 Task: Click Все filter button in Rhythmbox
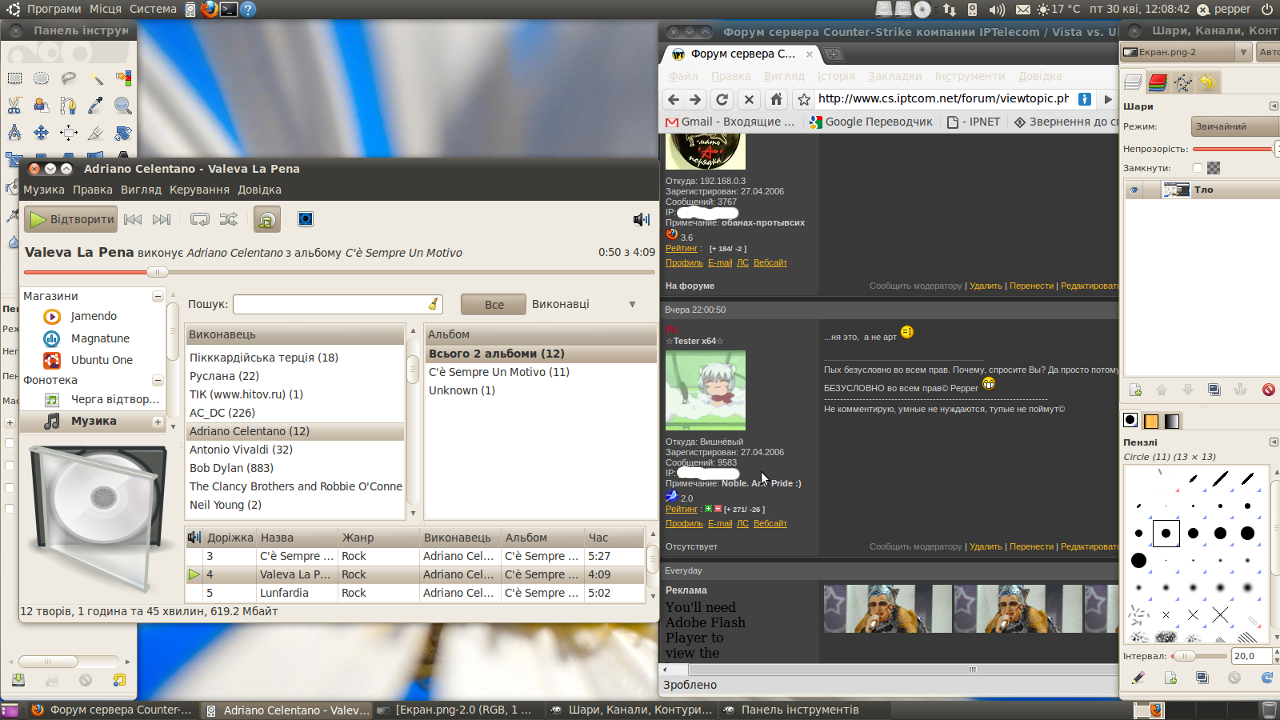point(494,304)
